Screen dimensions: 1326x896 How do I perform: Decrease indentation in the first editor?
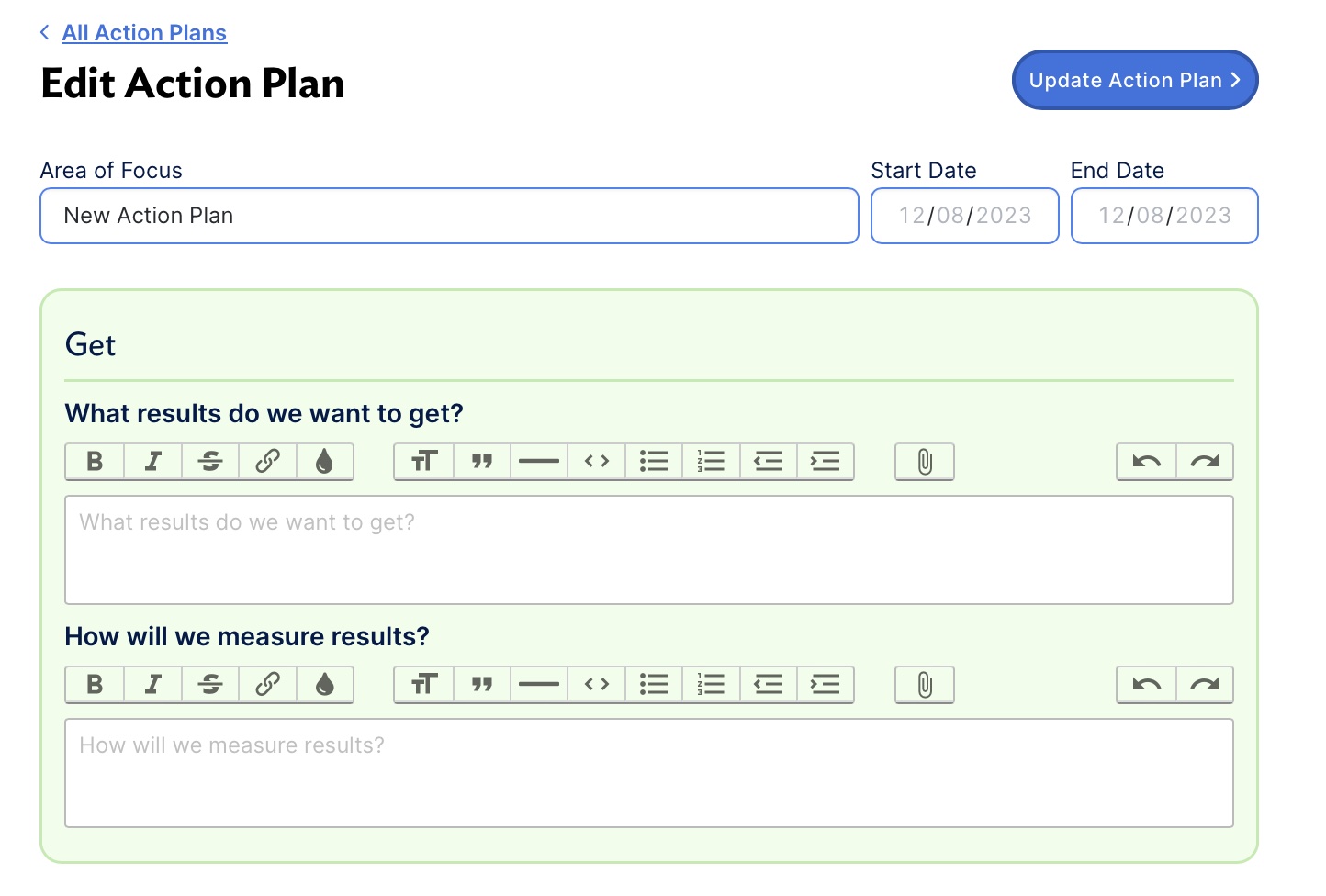(x=768, y=462)
